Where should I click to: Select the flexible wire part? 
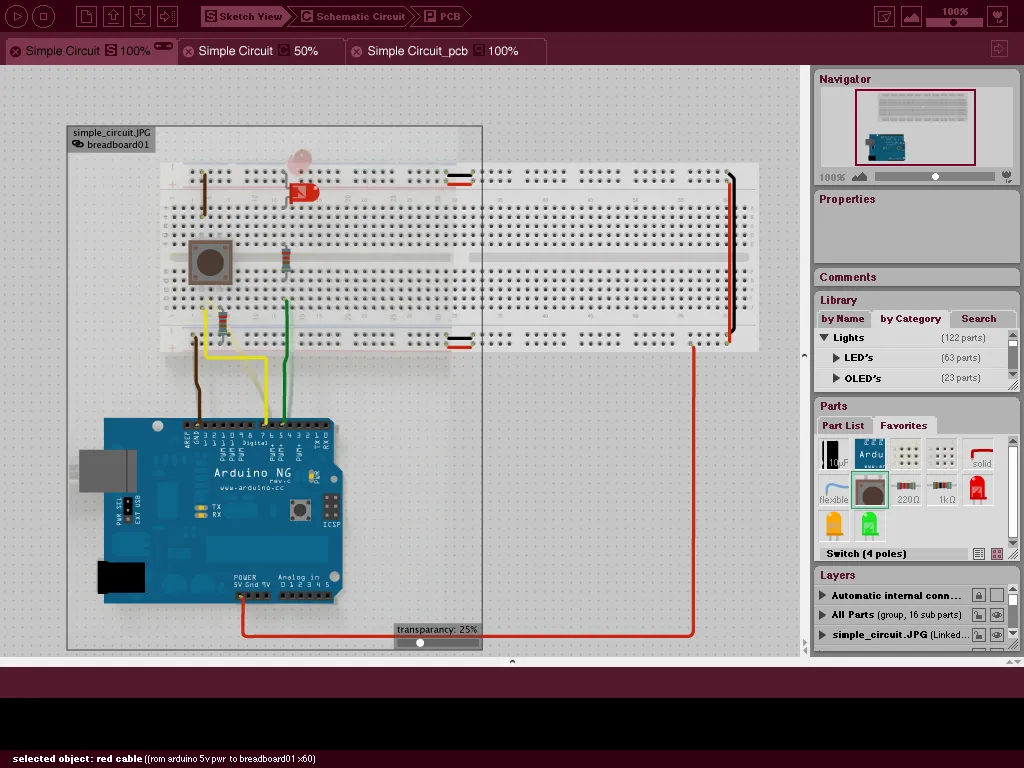coord(834,490)
